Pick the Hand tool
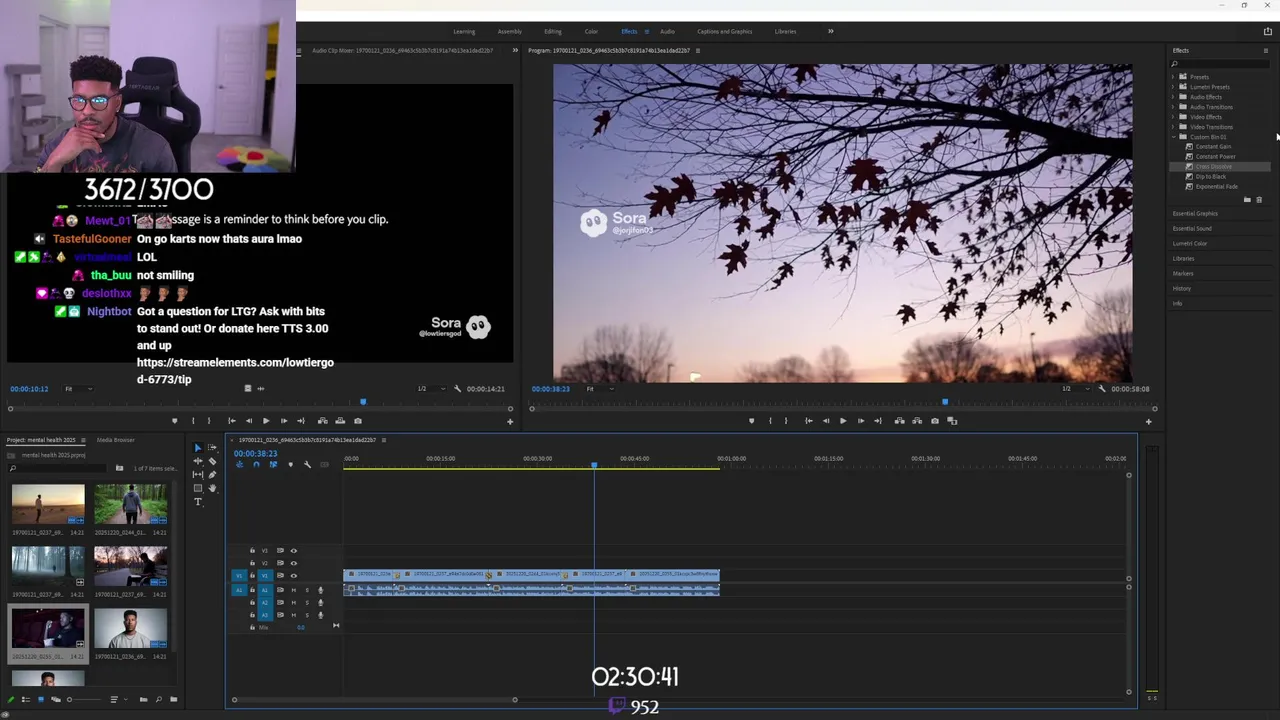1280x720 pixels. [212, 488]
